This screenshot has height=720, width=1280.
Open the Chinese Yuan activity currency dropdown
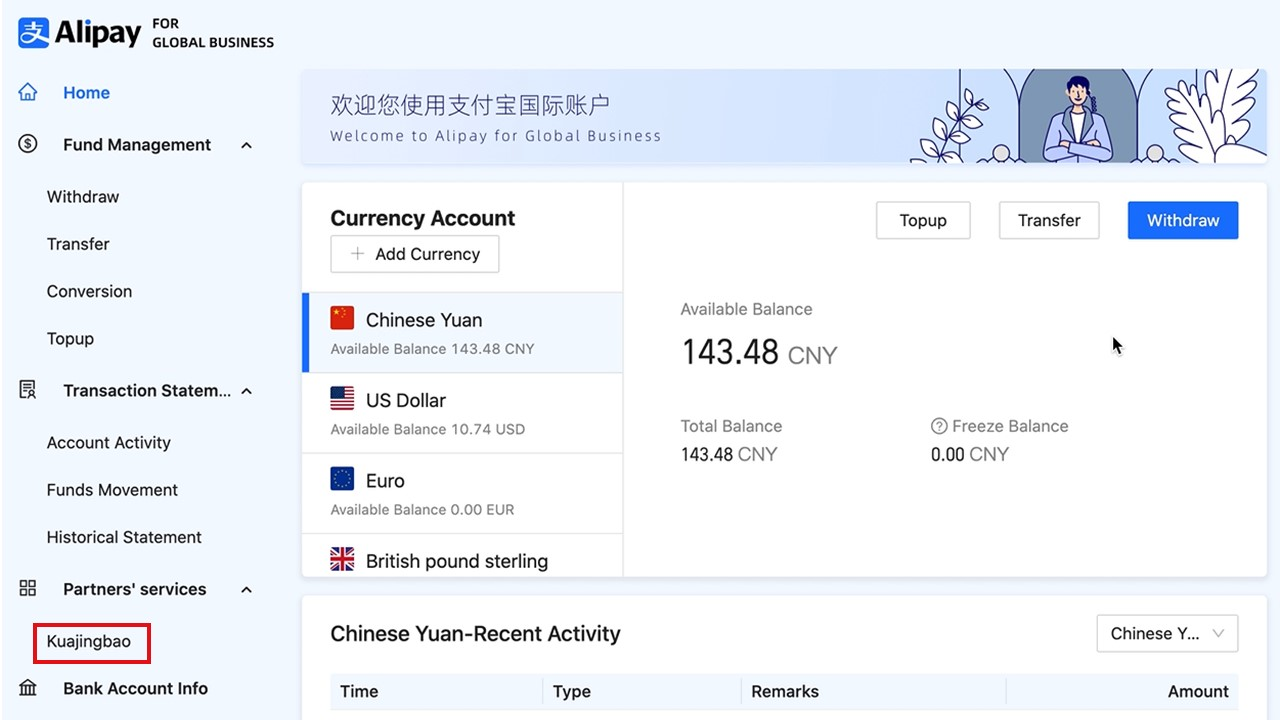[x=1167, y=633]
